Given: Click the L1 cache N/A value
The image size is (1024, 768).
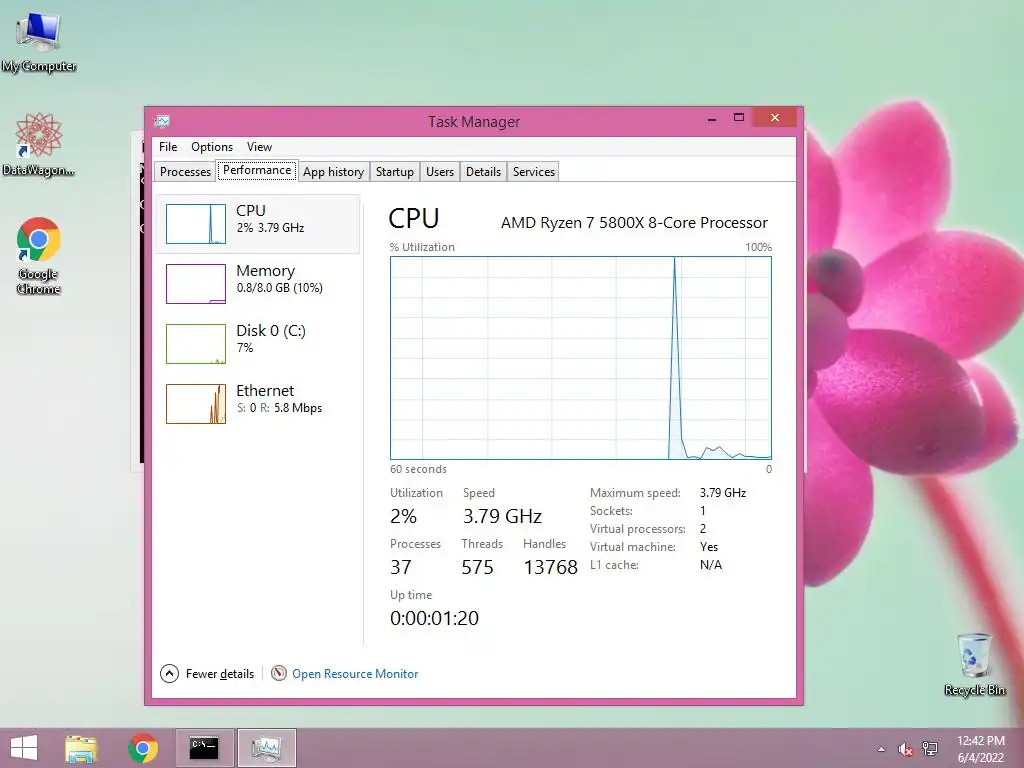Looking at the screenshot, I should [x=711, y=565].
